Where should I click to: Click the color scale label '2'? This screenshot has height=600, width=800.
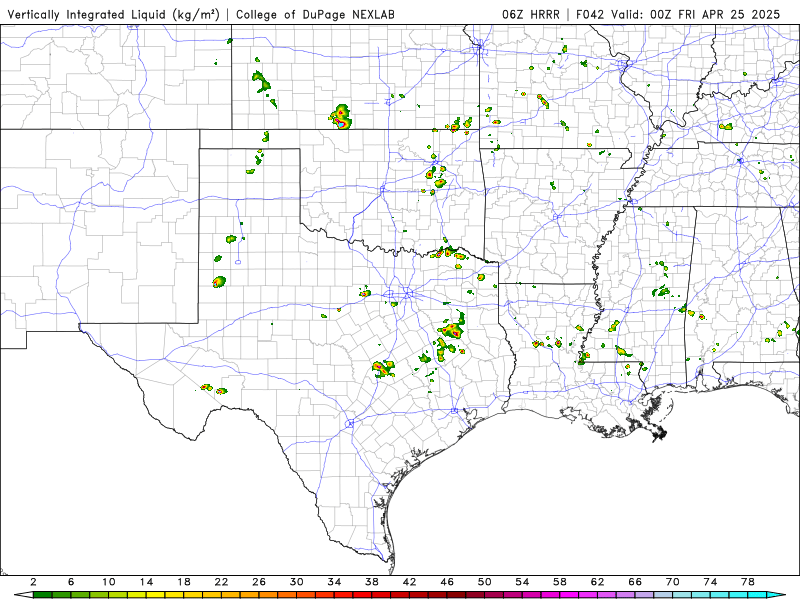point(33,582)
